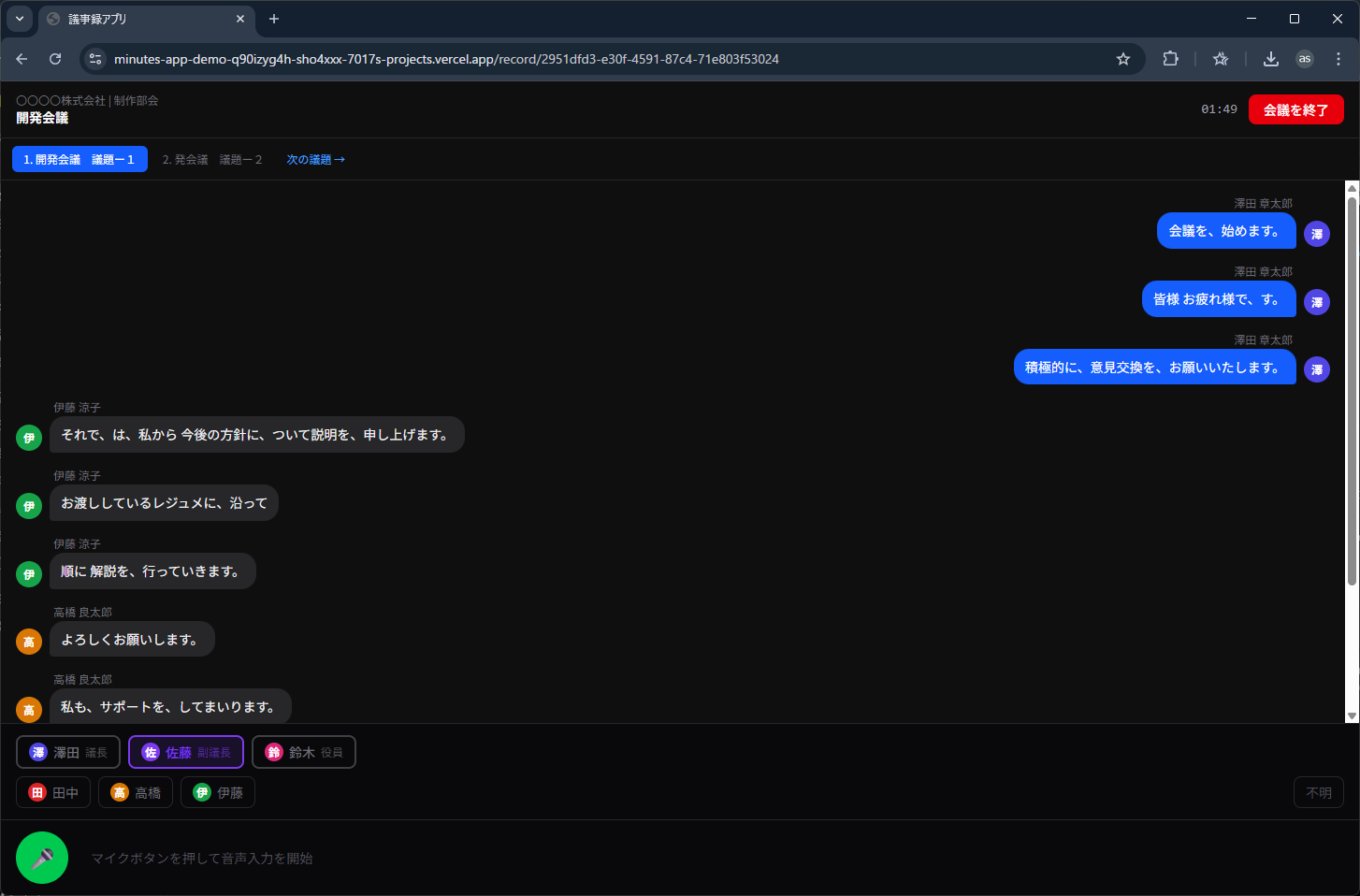The width and height of the screenshot is (1360, 896).
Task: Select speaker 田中
Action: pos(53,792)
